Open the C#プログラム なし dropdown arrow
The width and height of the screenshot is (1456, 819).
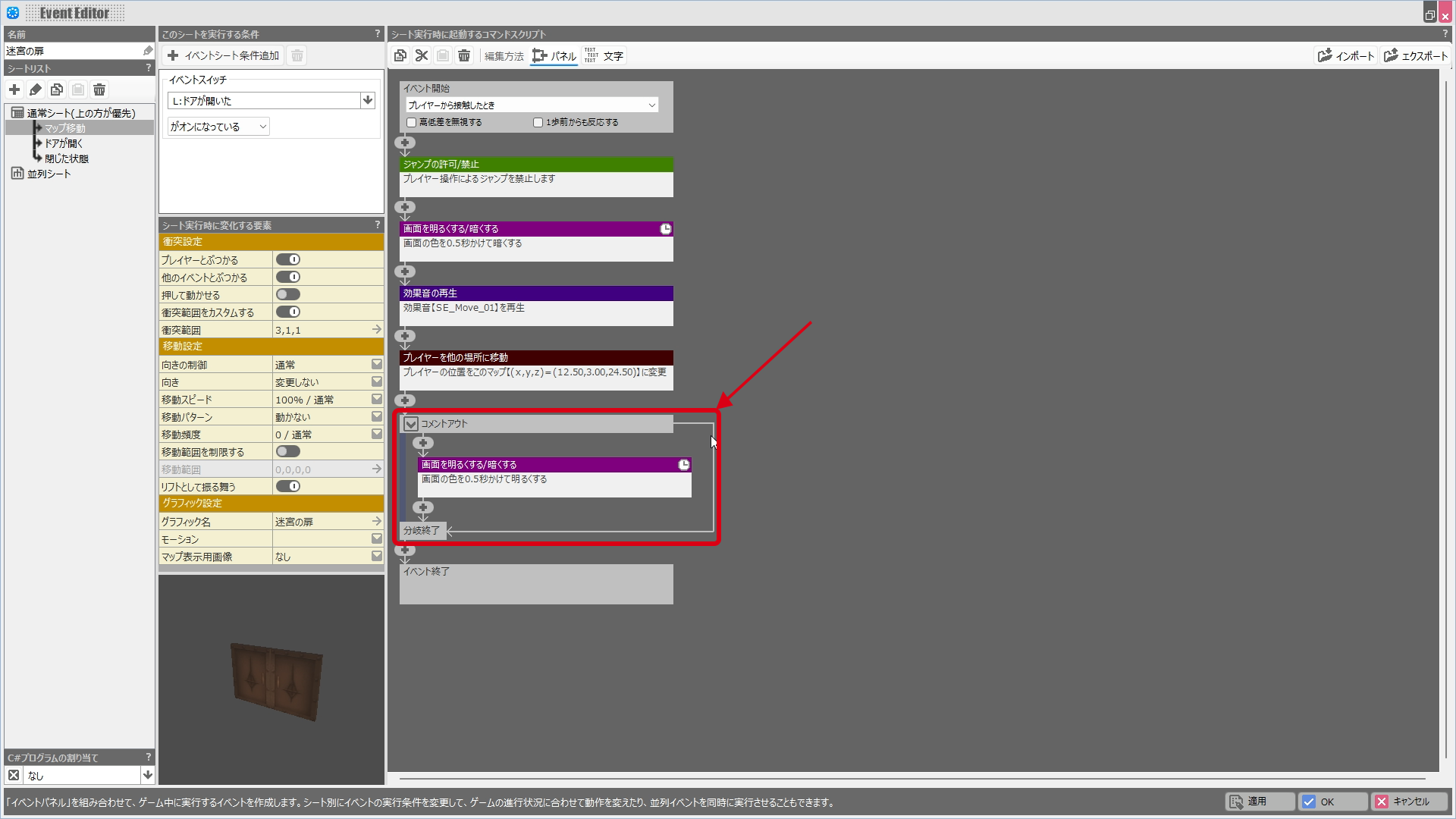point(148,775)
